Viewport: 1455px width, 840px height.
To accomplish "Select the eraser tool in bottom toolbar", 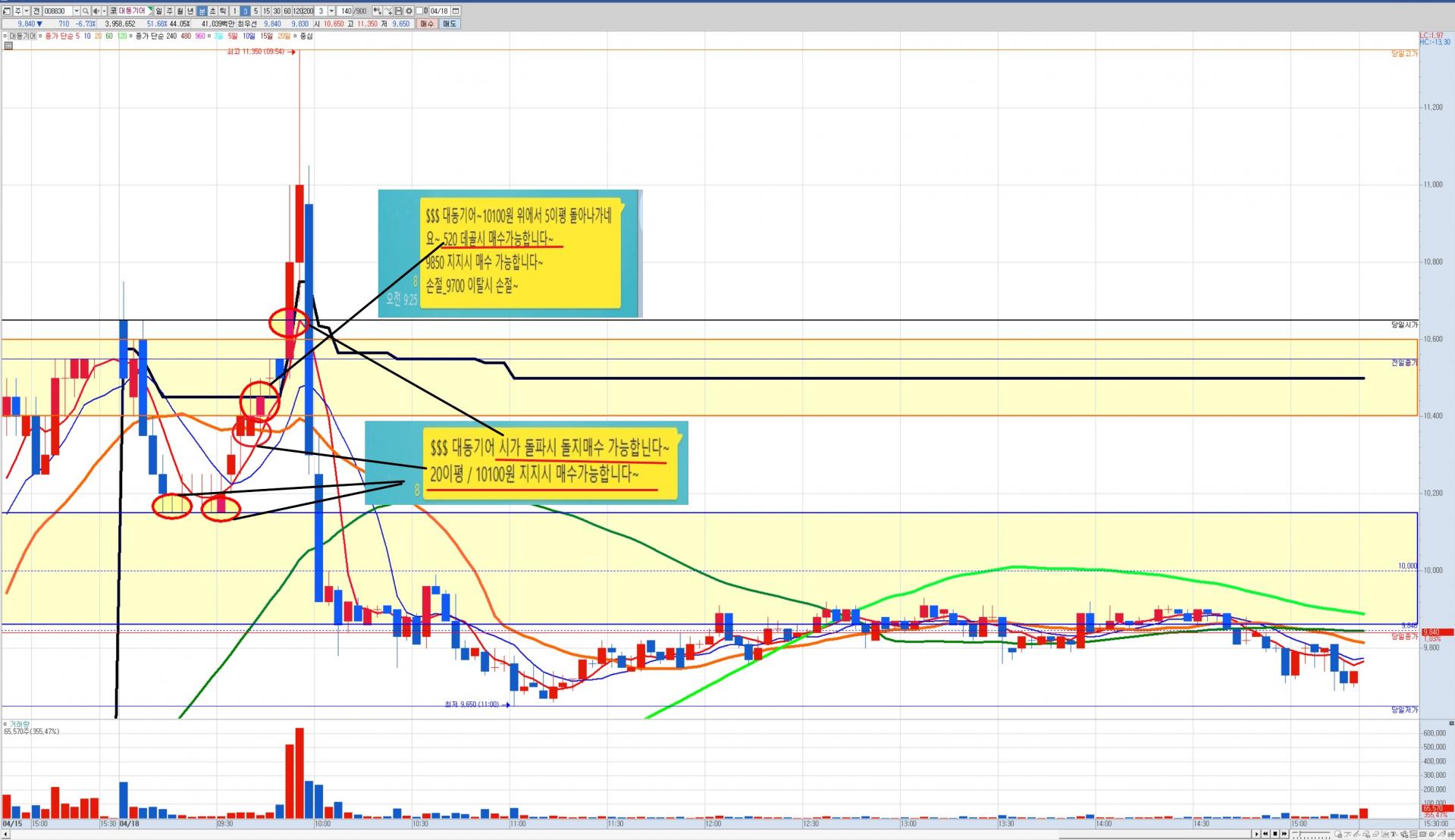I will click(x=1375, y=834).
